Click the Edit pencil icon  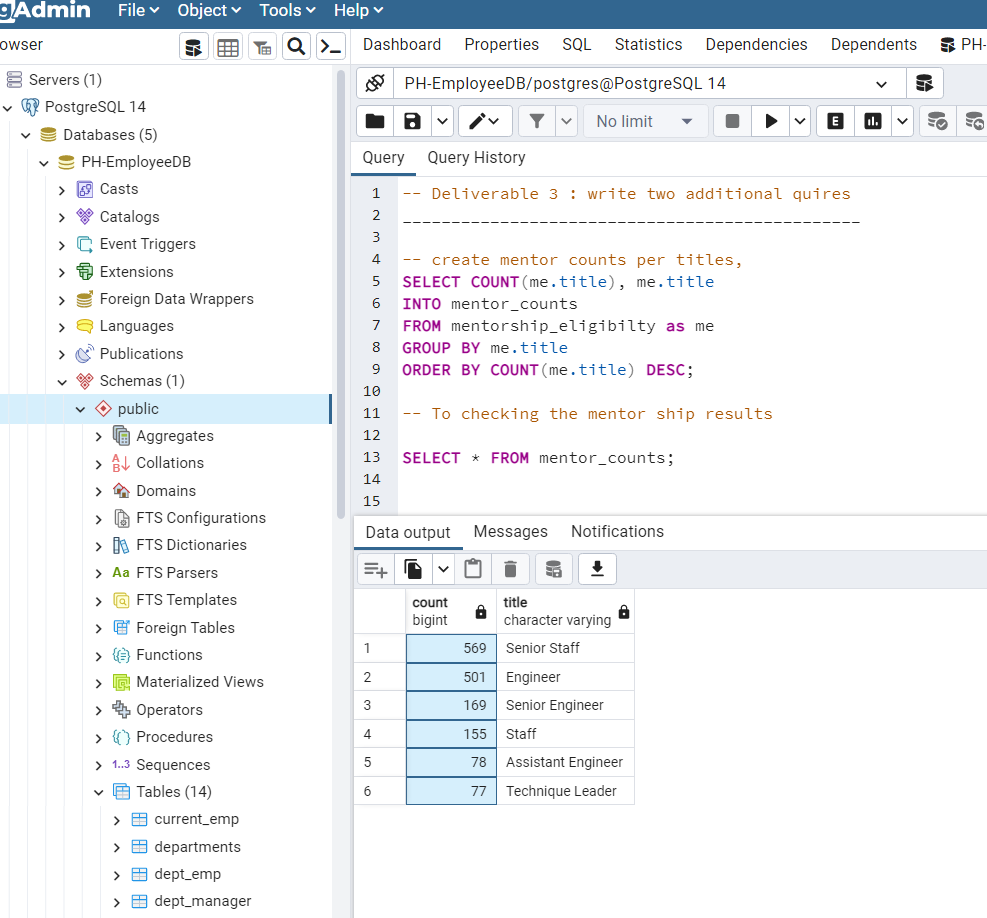coord(478,121)
